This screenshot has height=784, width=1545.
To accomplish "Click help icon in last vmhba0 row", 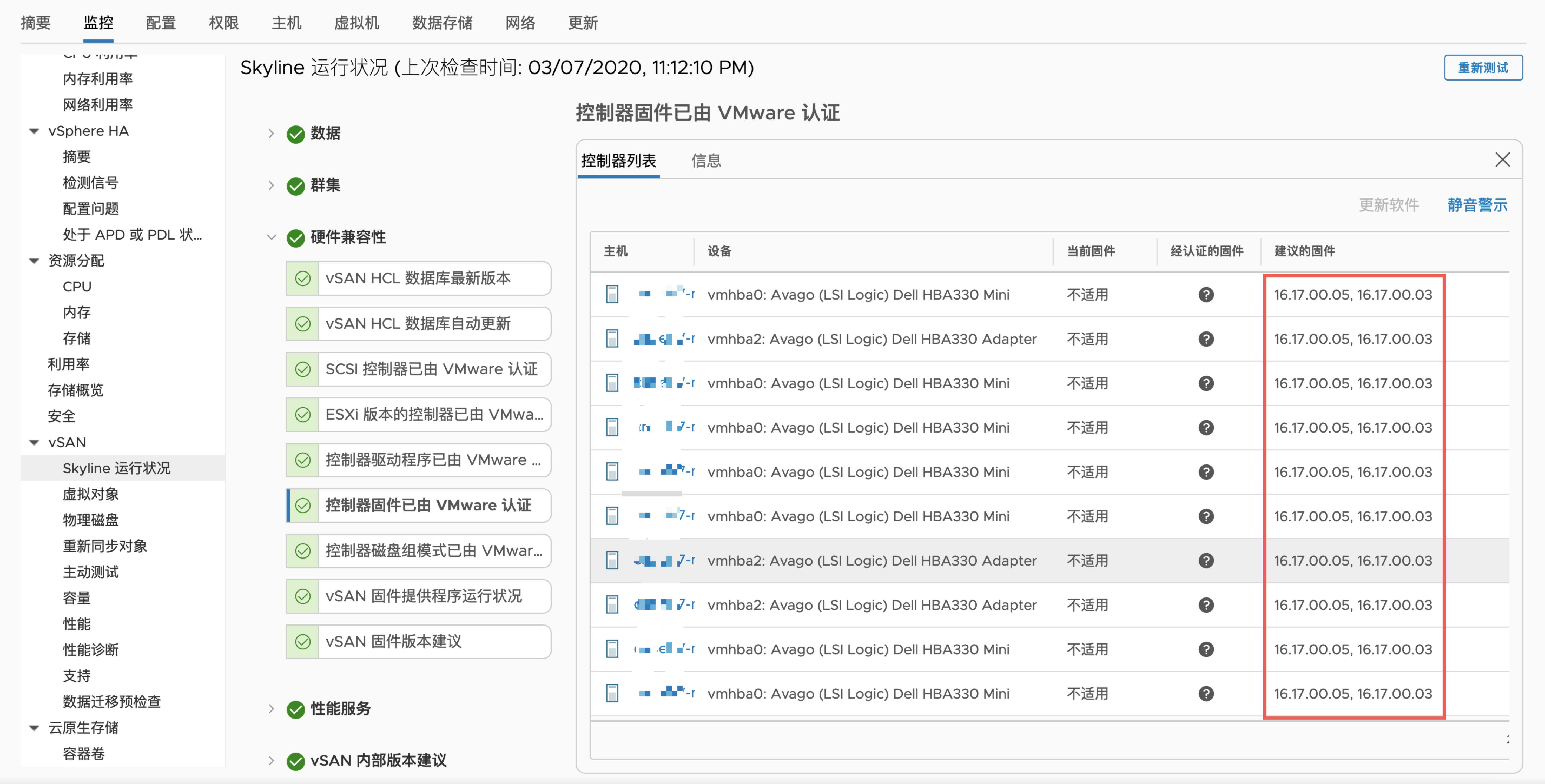I will 1206,693.
